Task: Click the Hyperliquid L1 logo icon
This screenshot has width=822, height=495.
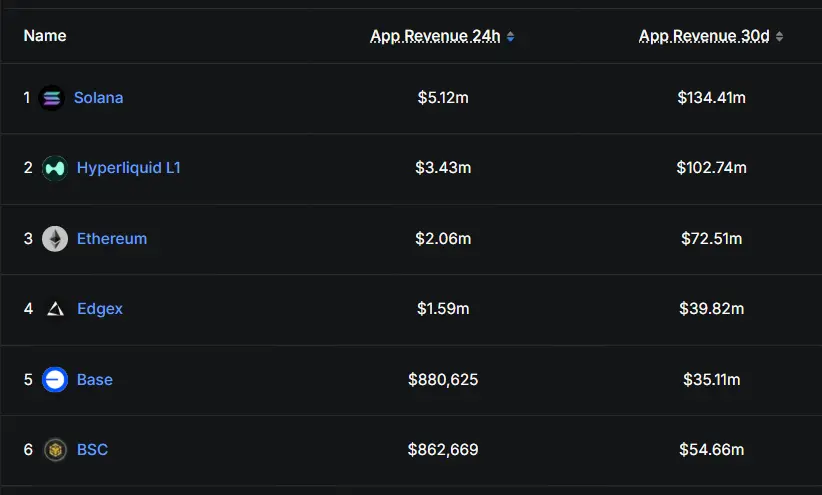Action: [x=55, y=168]
